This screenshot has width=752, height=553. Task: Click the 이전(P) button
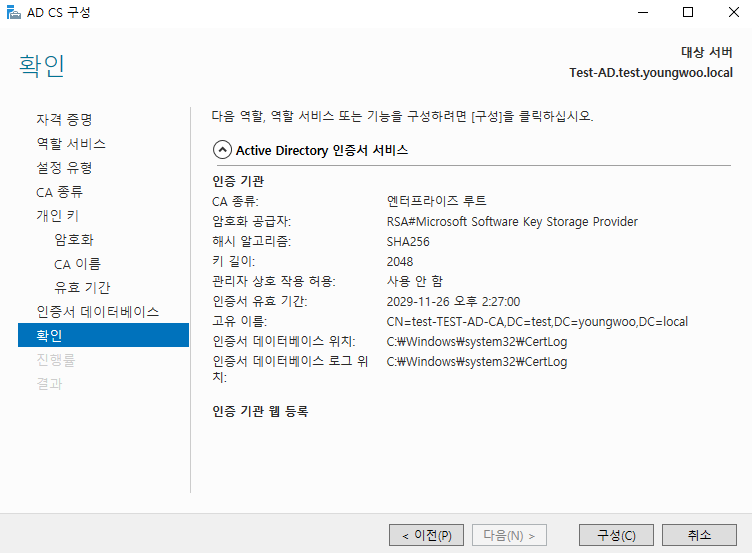(426, 535)
